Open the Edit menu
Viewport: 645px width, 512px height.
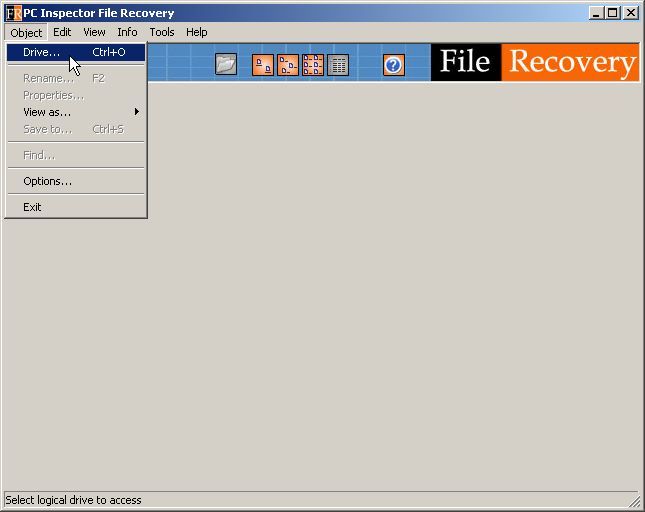pos(62,32)
